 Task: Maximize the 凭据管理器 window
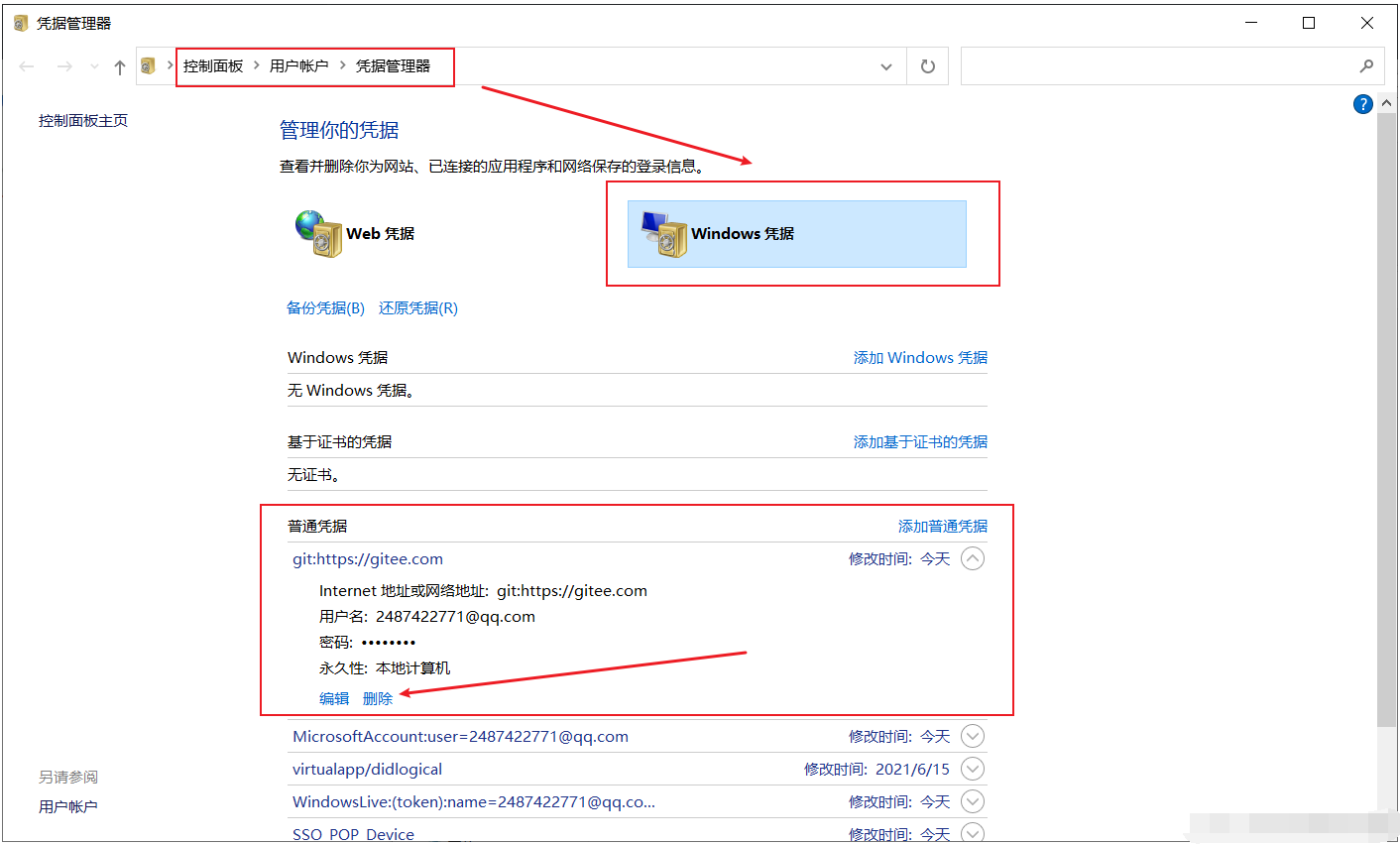pyautogui.click(x=1309, y=23)
